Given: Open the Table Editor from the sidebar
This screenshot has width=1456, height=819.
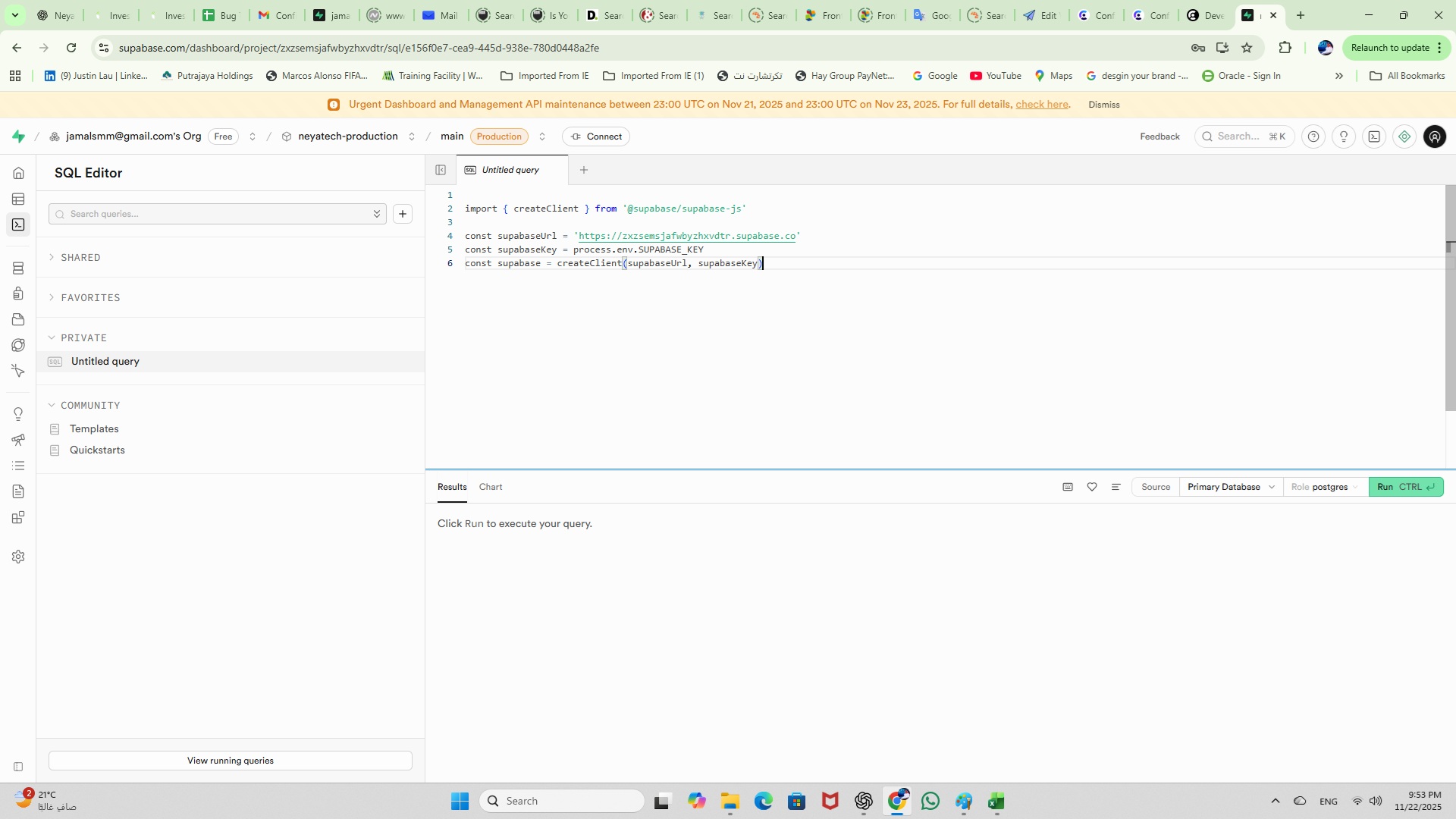Looking at the screenshot, I should click(x=17, y=199).
